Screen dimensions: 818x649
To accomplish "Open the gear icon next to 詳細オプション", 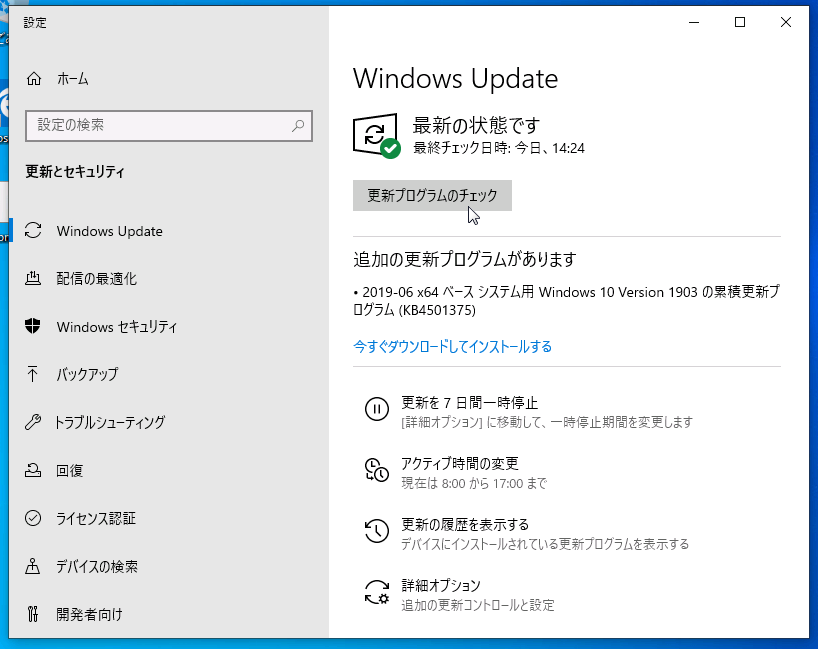I will coord(376,590).
